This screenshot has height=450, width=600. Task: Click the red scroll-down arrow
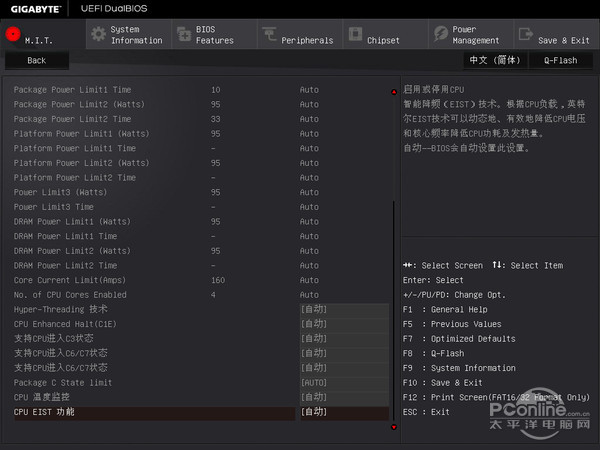[394, 427]
